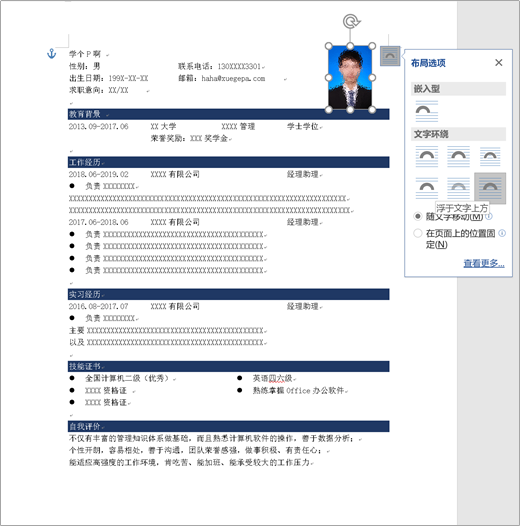520x526 pixels.
Task: Click the date 2013.09-2017.06
Action: tap(98, 126)
